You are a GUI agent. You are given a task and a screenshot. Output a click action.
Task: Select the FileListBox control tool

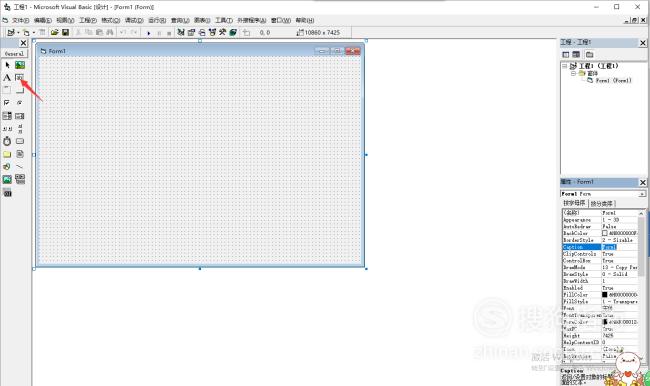[x=19, y=154]
